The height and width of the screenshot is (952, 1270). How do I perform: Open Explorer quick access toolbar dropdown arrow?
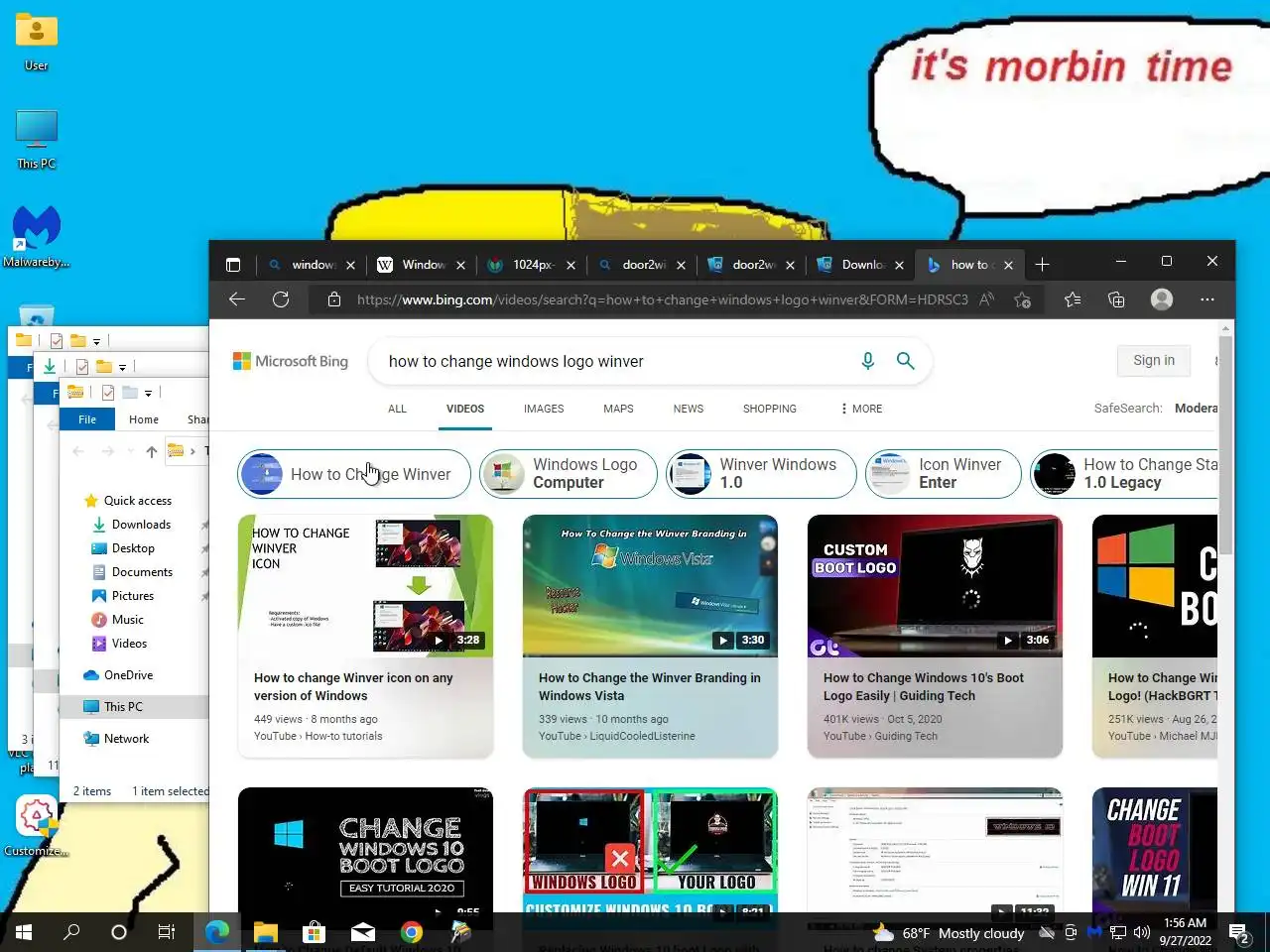click(x=148, y=393)
